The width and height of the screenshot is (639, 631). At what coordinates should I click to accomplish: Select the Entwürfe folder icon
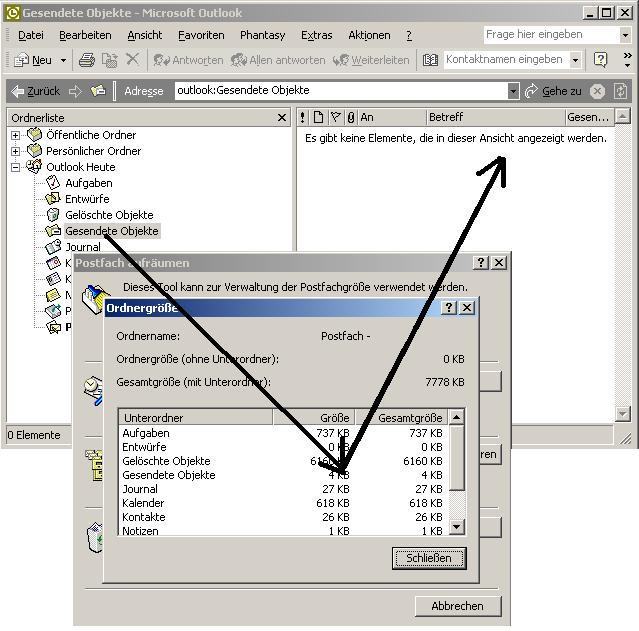(x=54, y=199)
